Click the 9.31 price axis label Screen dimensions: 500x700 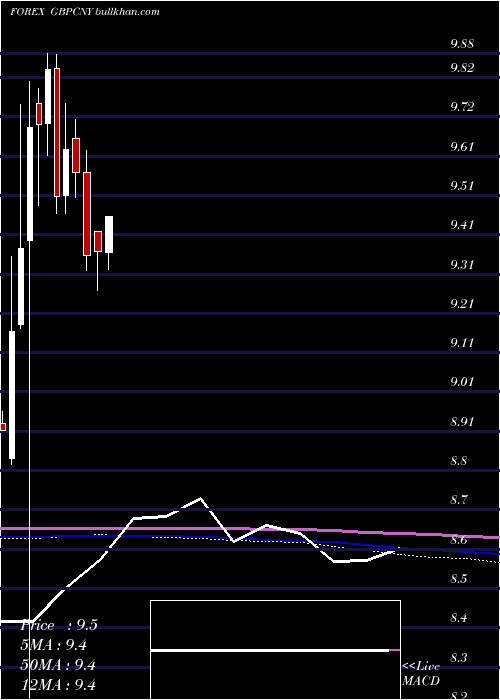[x=462, y=264]
